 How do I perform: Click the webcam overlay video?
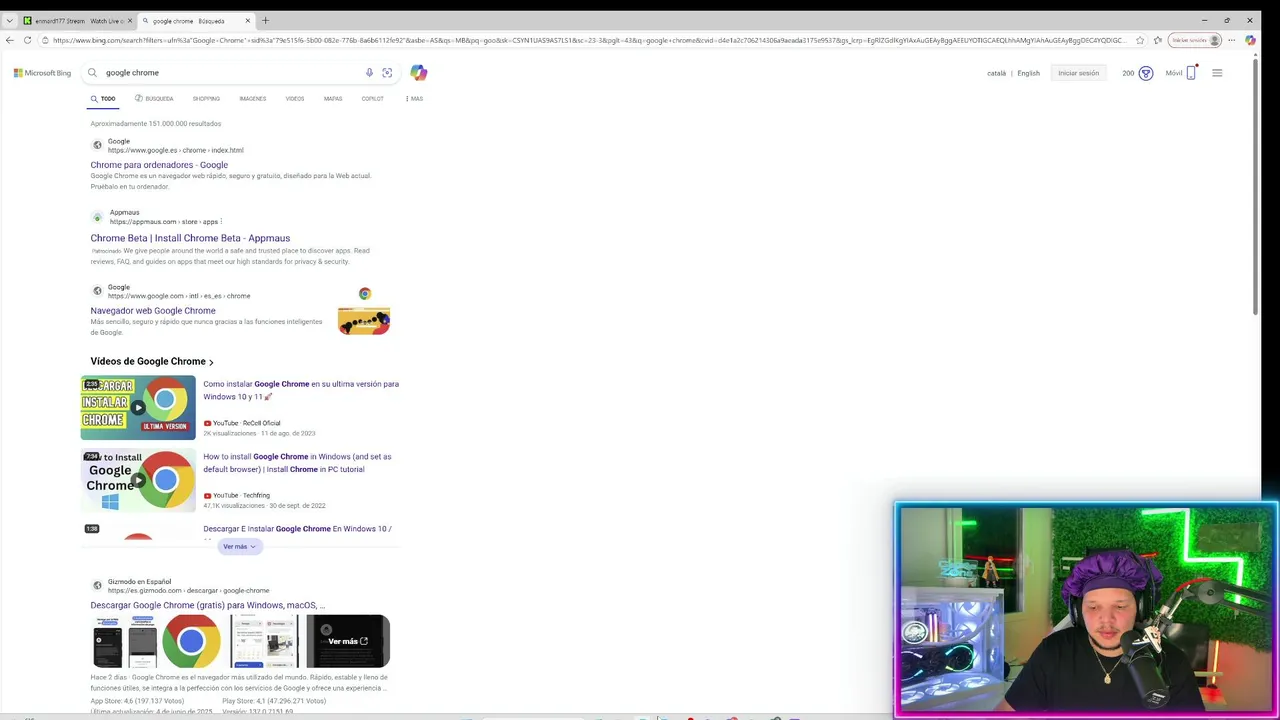(1085, 610)
